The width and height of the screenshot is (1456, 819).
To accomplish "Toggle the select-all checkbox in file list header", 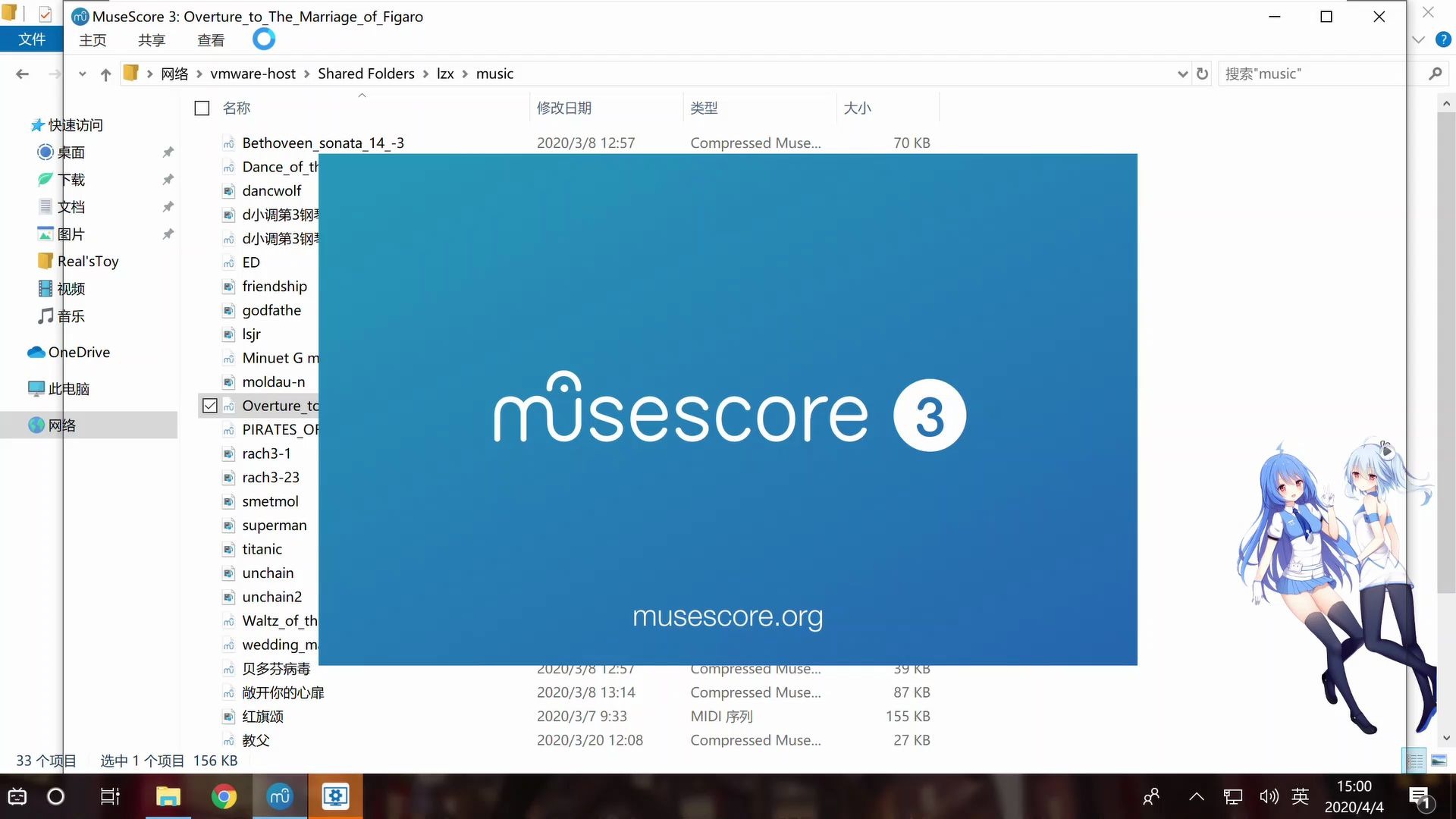I will coord(201,108).
